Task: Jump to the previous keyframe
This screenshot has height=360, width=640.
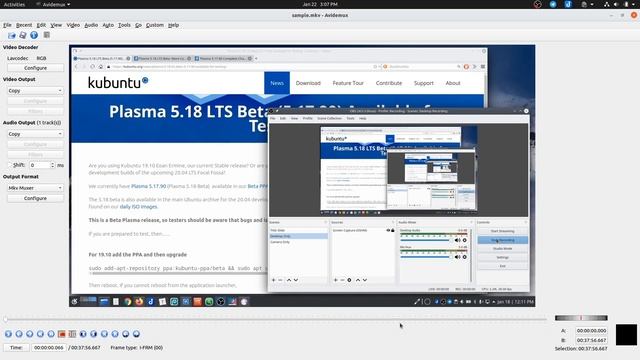Action: pyautogui.click(x=40, y=334)
